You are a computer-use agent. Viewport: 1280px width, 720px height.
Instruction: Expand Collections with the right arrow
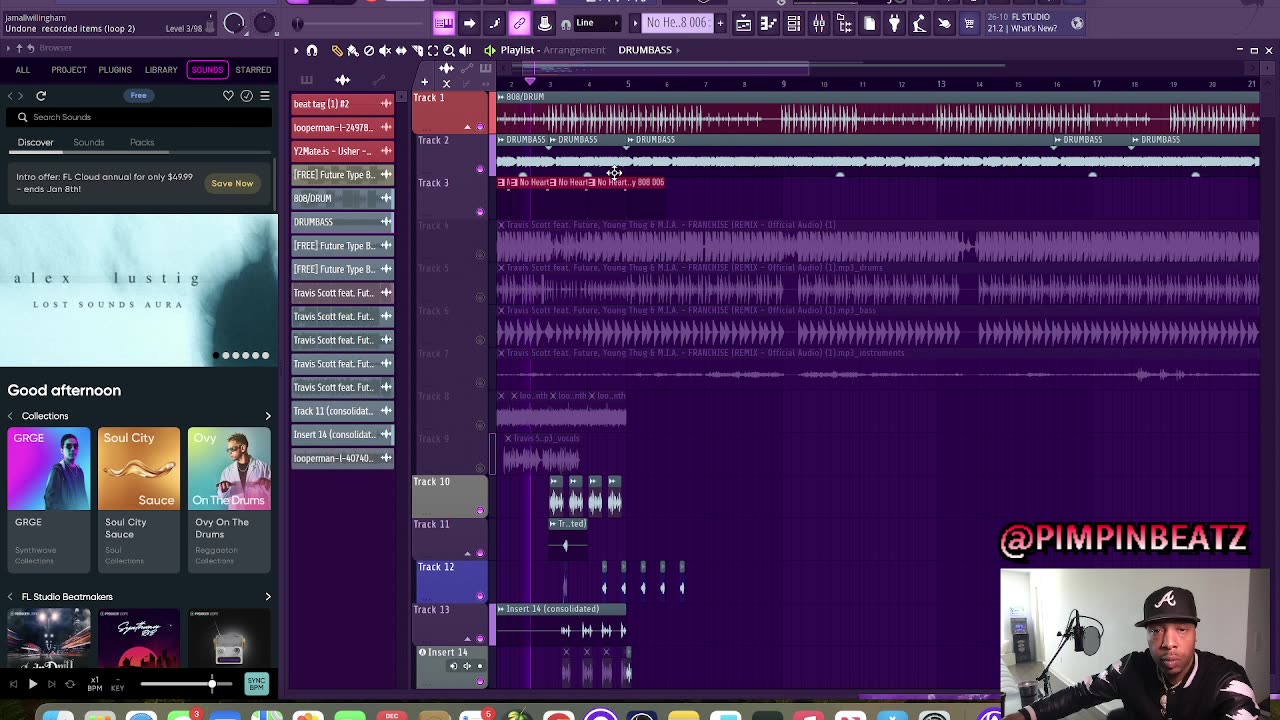tap(267, 416)
